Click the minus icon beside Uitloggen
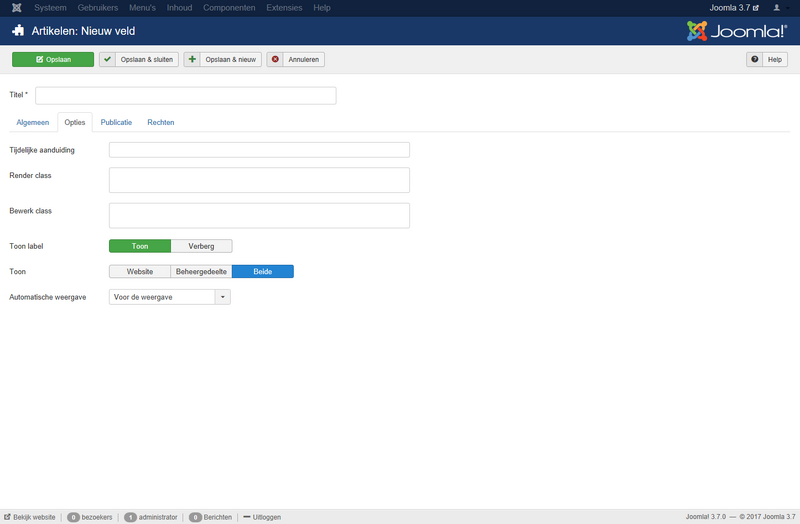 point(247,517)
